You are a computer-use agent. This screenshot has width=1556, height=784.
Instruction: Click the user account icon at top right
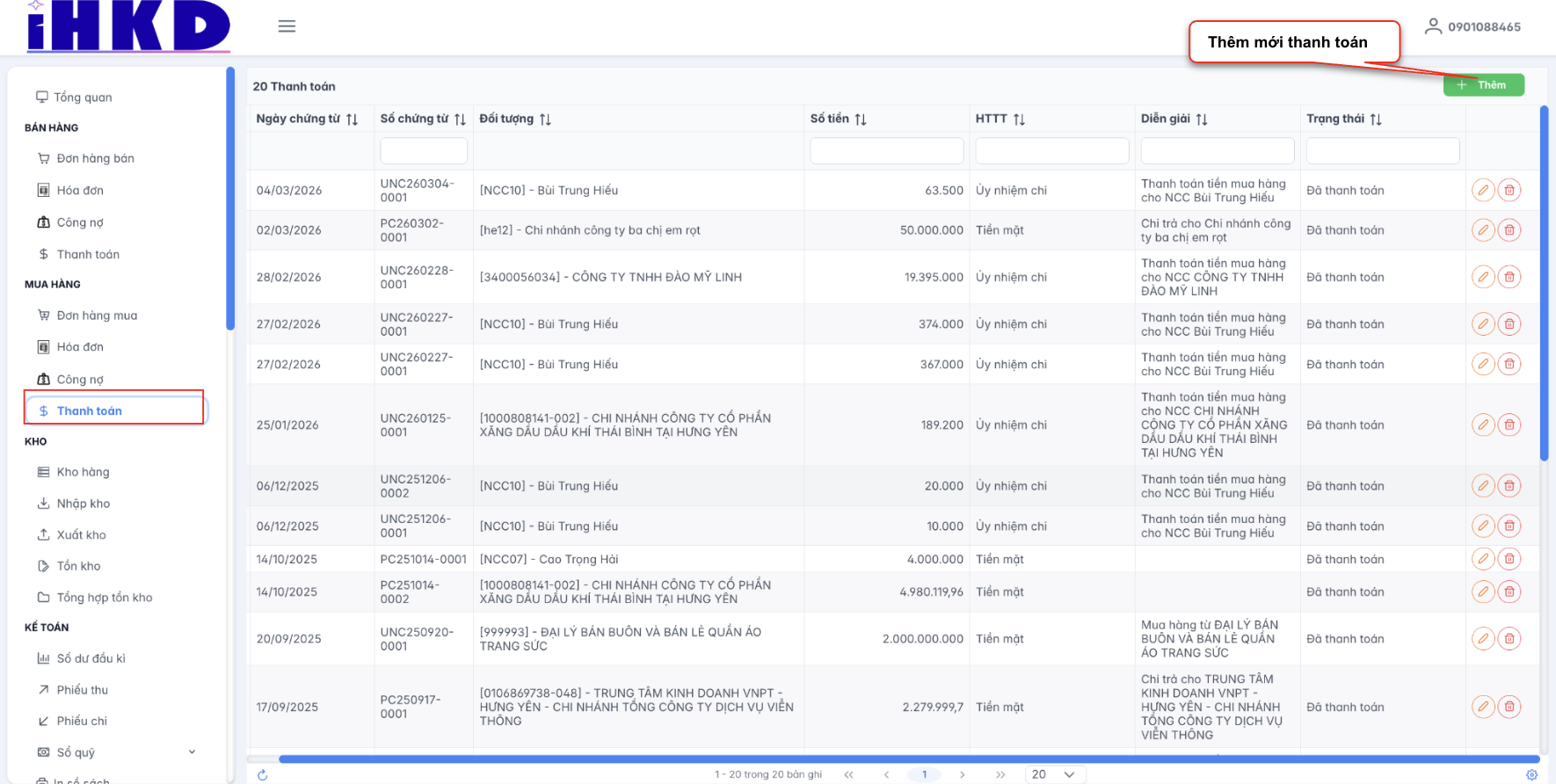1433,26
